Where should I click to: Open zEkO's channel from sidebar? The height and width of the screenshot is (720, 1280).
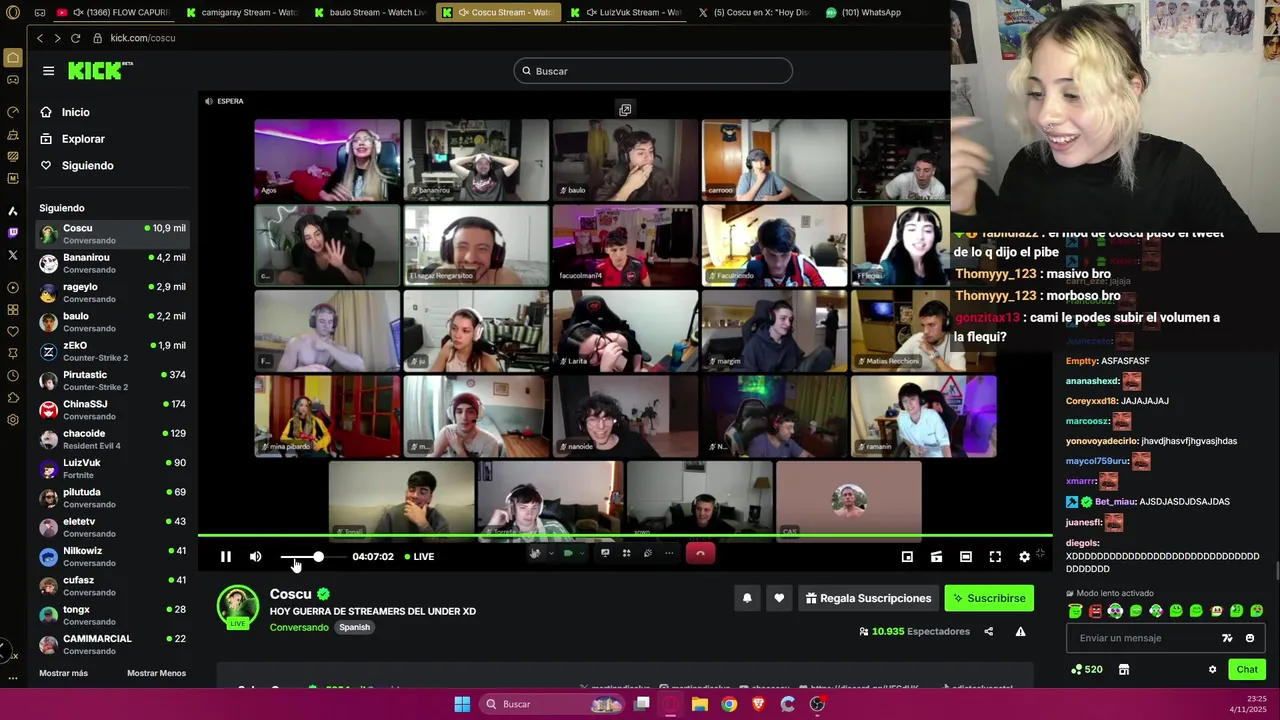point(112,351)
